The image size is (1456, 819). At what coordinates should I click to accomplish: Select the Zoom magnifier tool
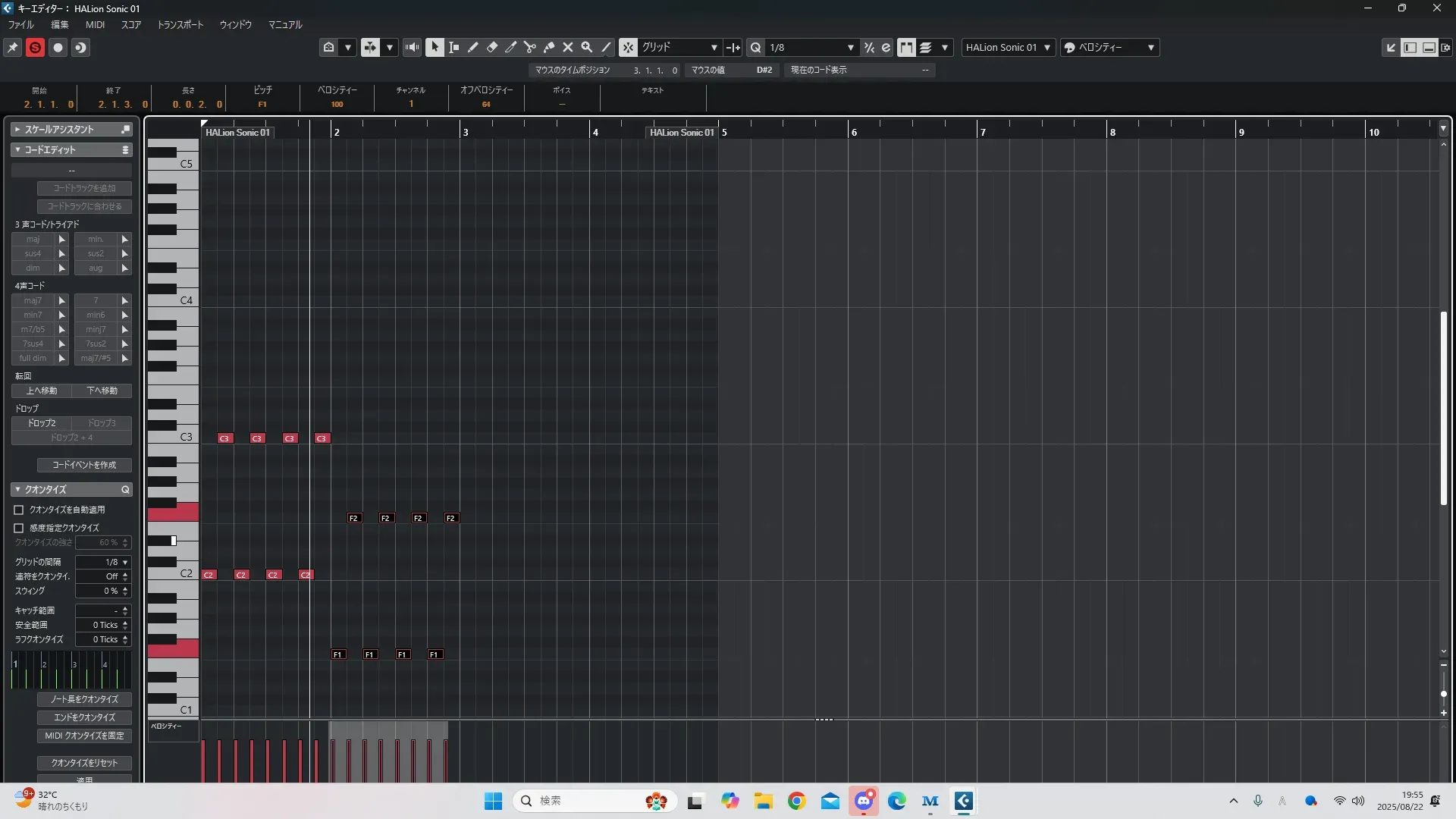[x=587, y=47]
